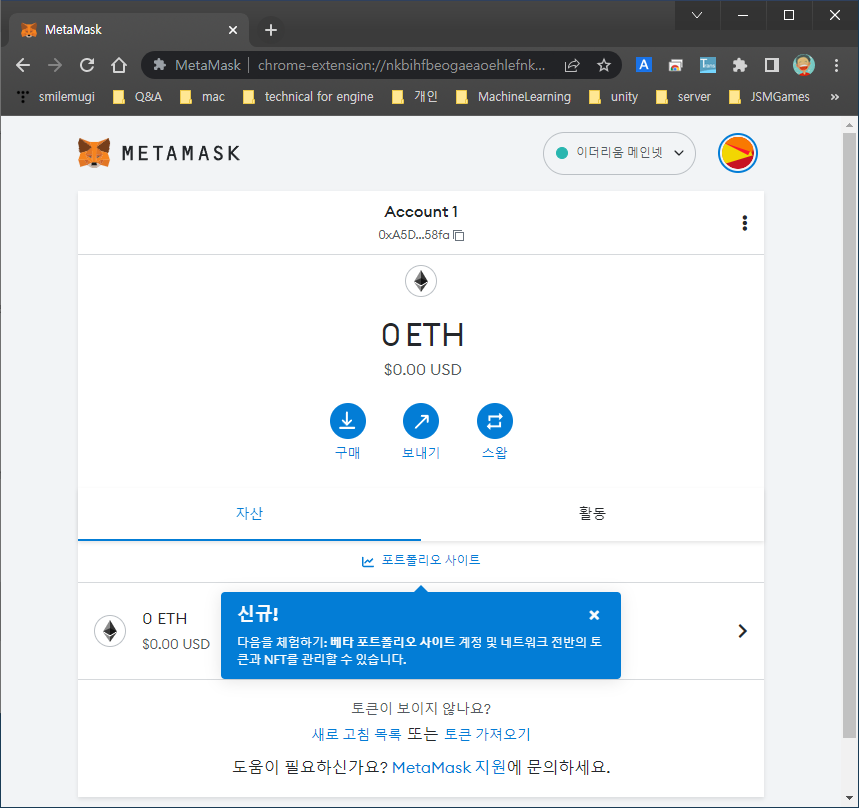Open Account 1 options three-dot menu

pos(744,223)
